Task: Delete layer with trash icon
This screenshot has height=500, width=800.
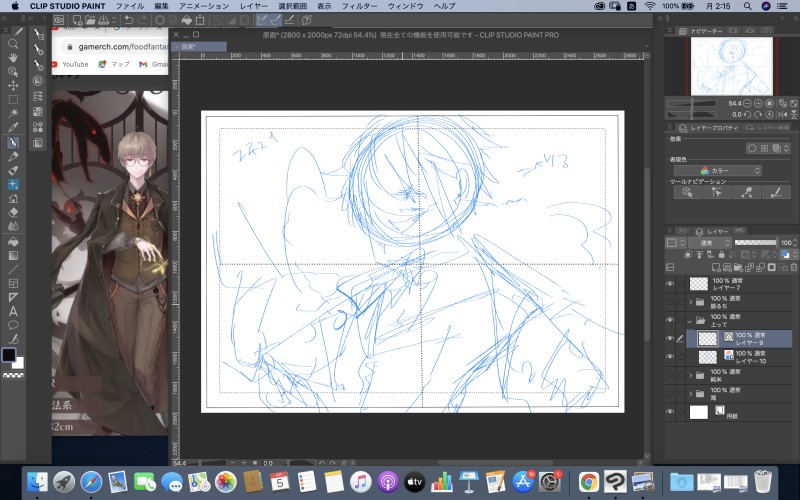Action: tap(793, 267)
